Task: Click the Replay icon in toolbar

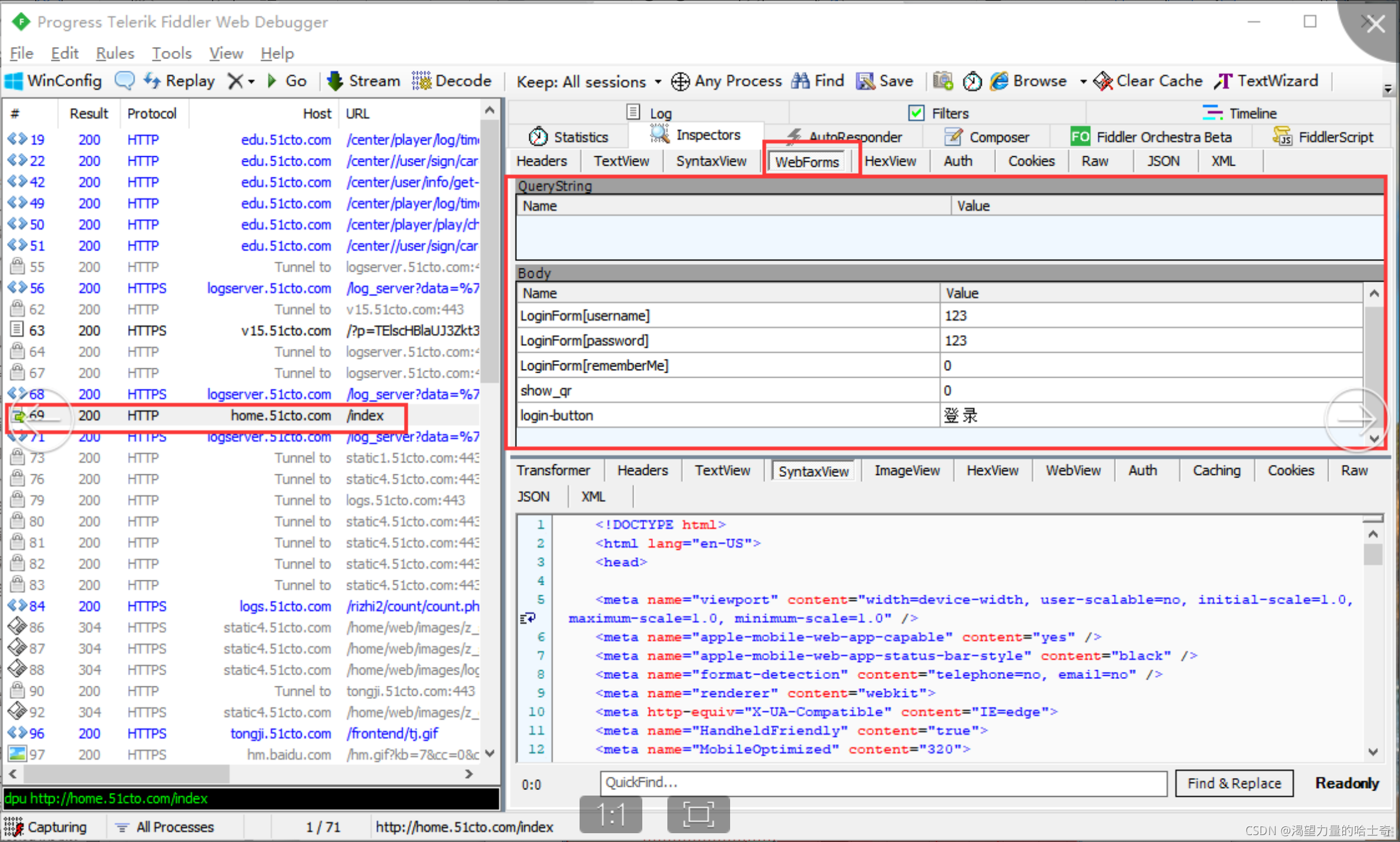Action: [156, 80]
